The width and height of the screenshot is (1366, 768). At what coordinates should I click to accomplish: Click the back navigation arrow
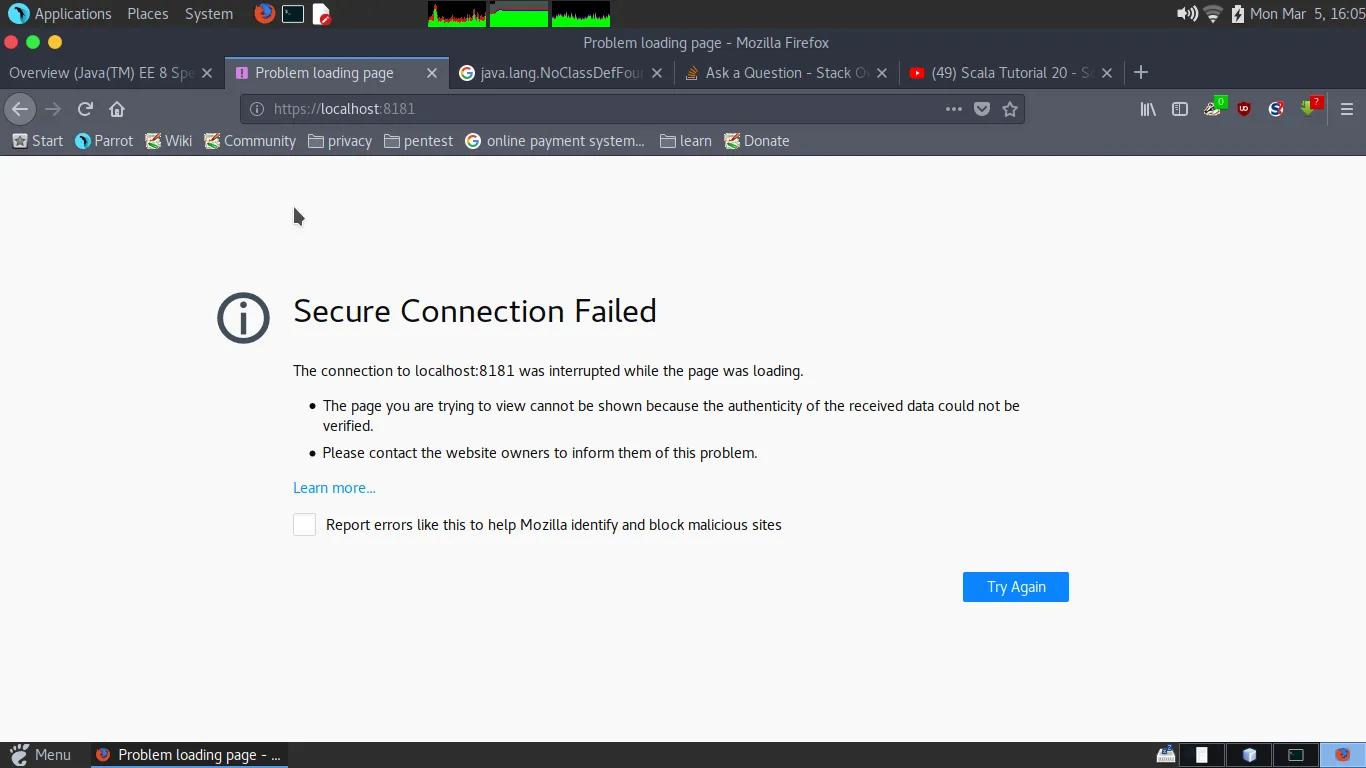point(20,109)
